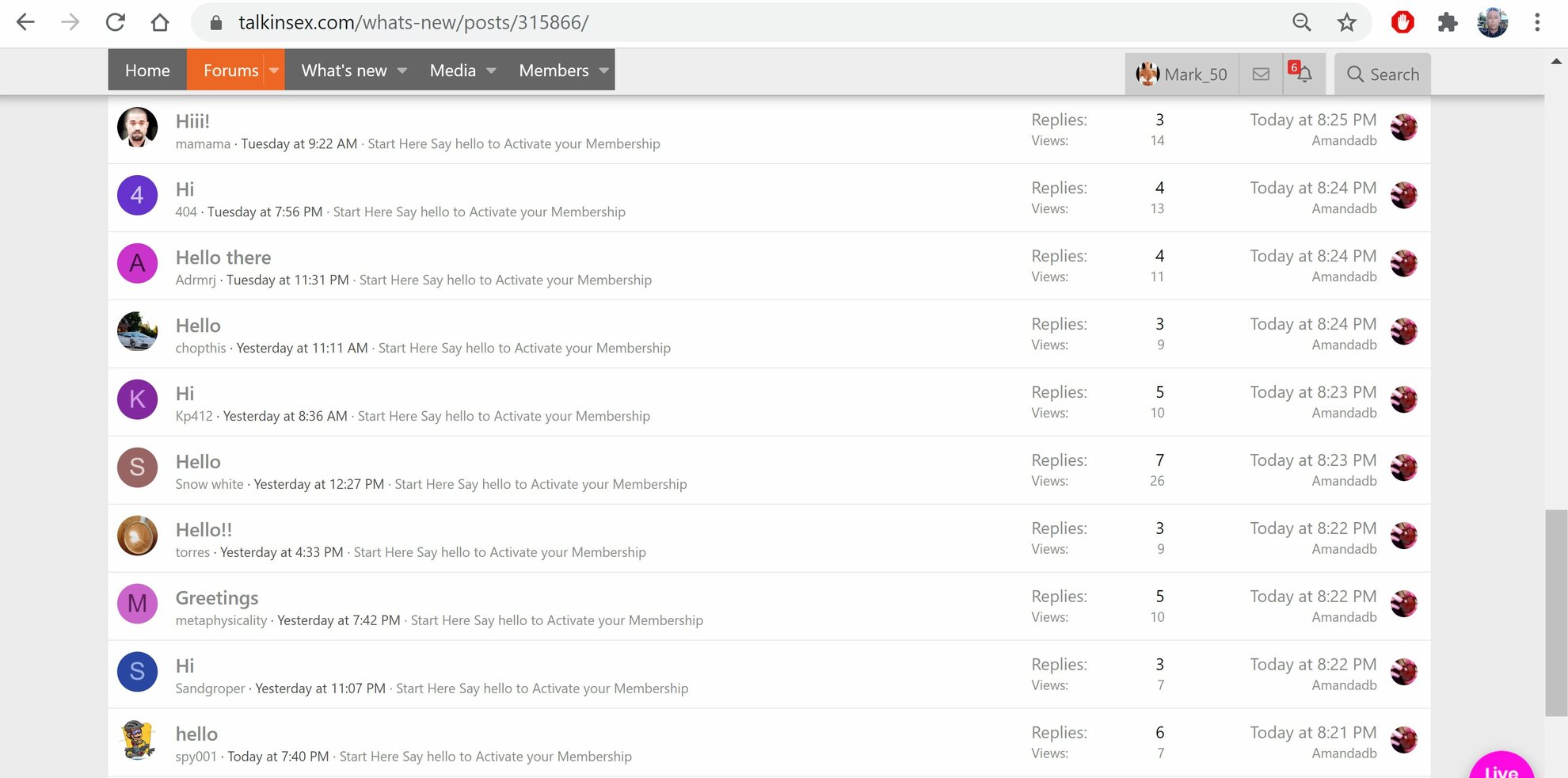This screenshot has width=1568, height=778.
Task: Click the address bar URL field
Action: tap(713, 22)
